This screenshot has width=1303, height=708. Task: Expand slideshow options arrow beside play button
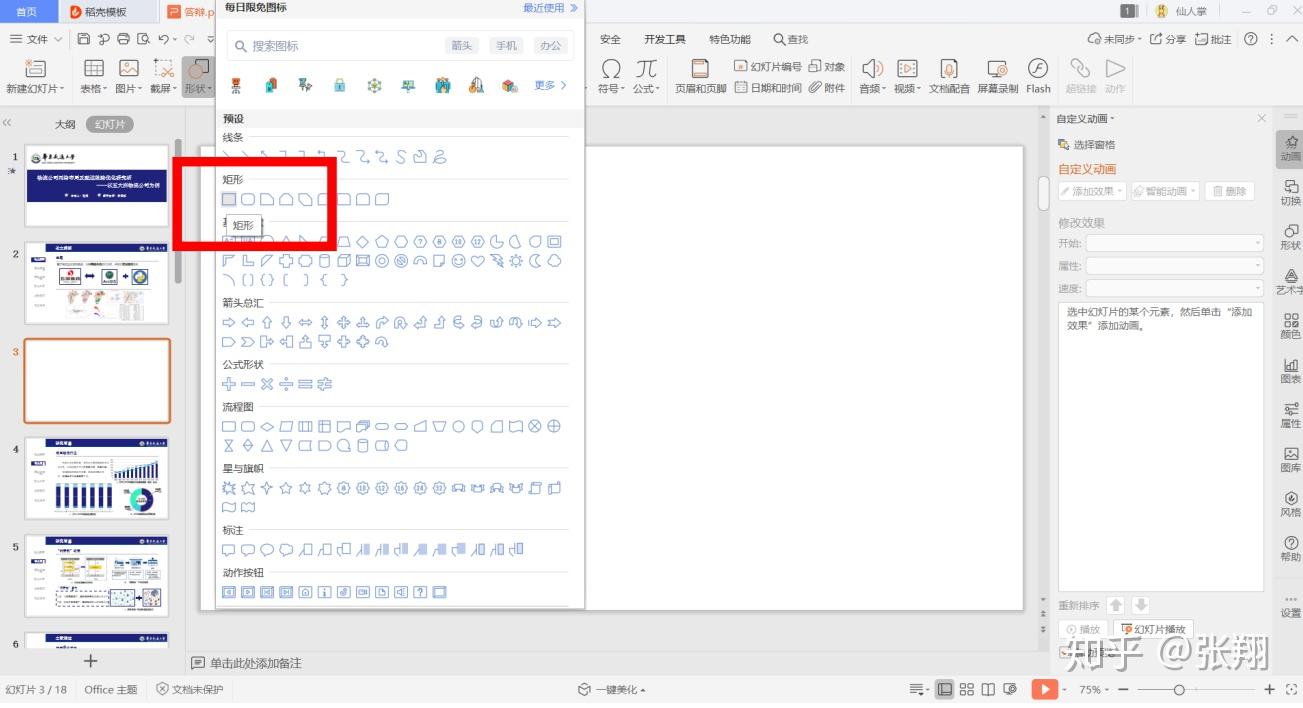click(1064, 690)
